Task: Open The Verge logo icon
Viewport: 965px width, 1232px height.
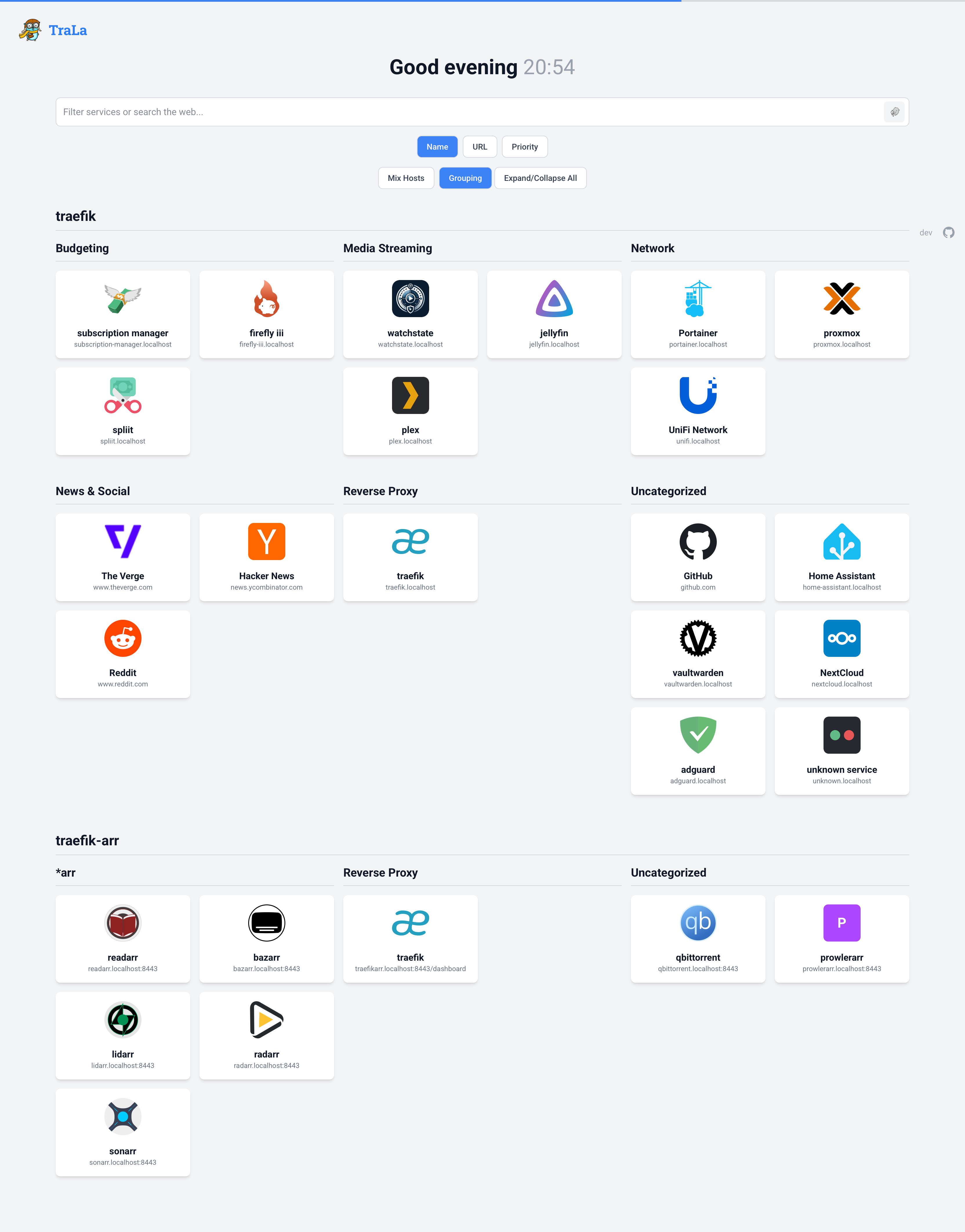Action: pyautogui.click(x=123, y=541)
